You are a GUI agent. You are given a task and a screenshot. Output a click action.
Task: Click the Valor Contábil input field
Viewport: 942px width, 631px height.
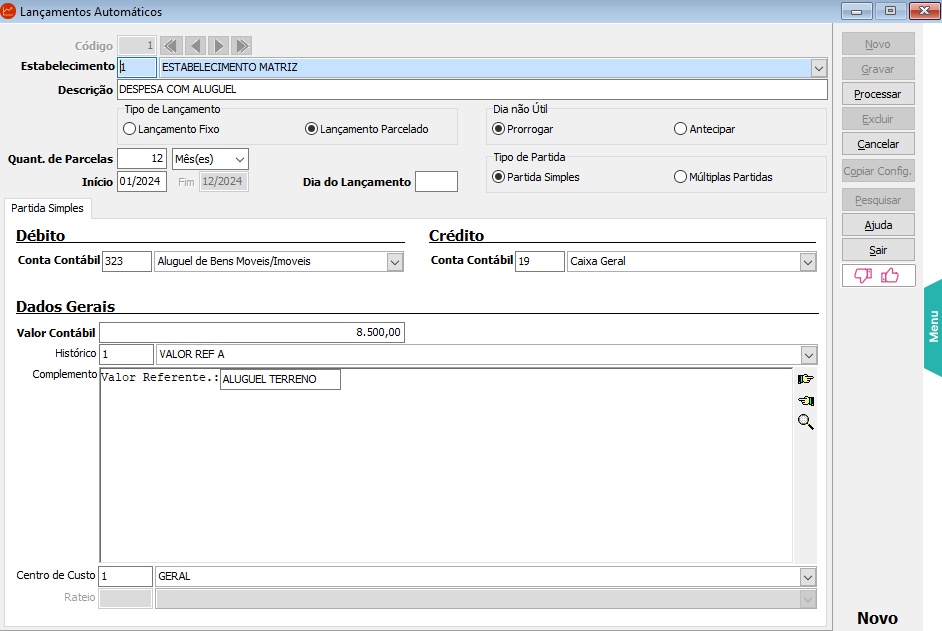point(251,332)
